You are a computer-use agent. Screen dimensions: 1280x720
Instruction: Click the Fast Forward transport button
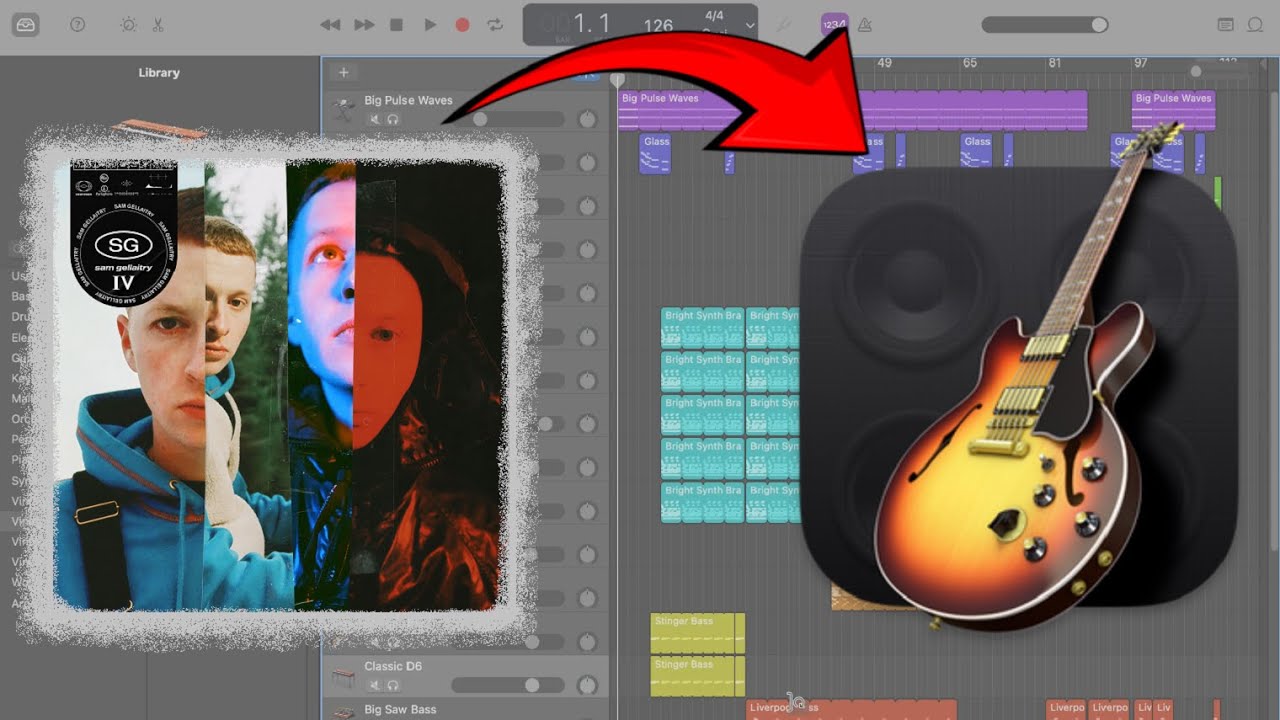pos(364,25)
